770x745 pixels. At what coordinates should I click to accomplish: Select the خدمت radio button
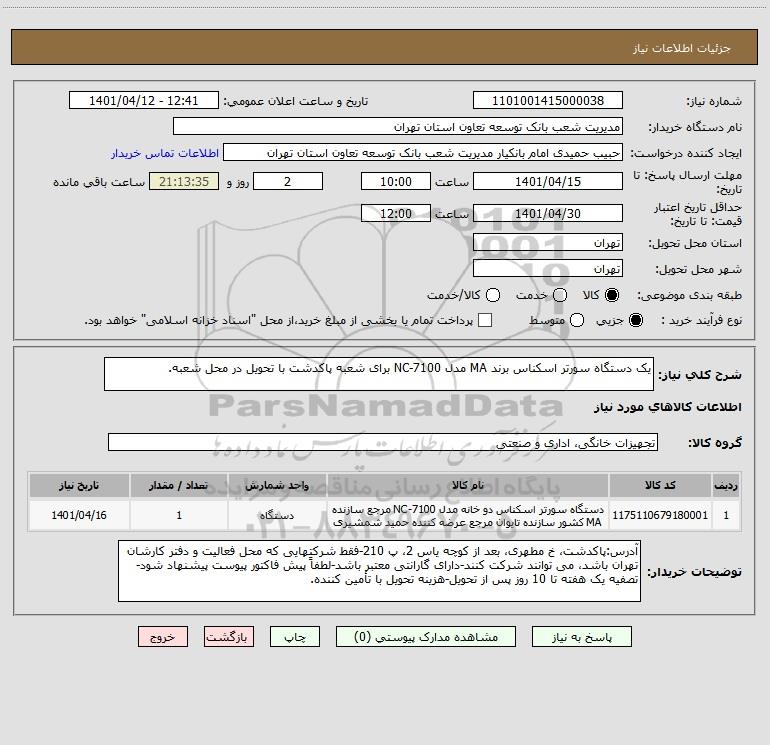[560, 295]
